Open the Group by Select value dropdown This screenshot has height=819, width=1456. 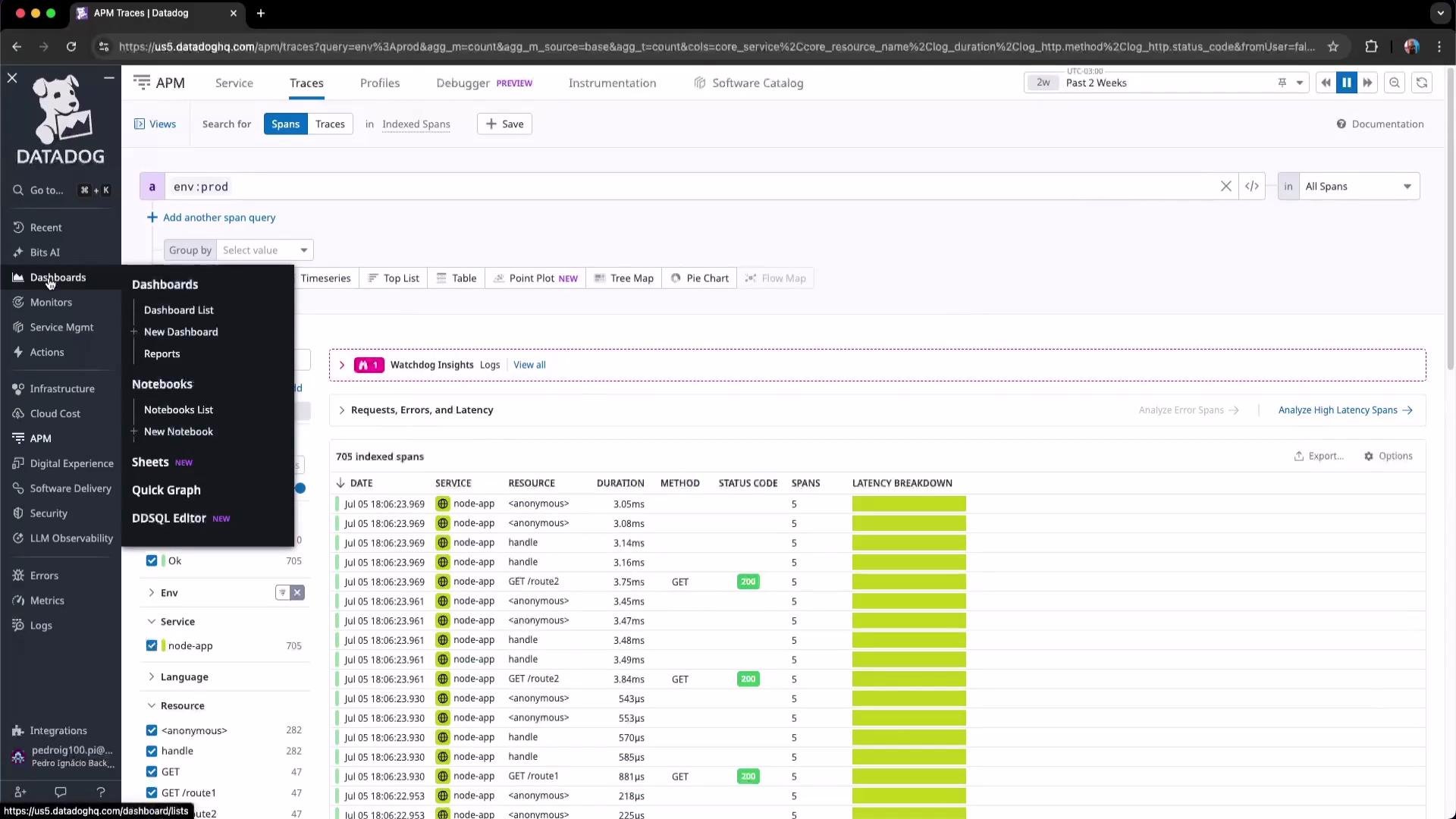coord(265,250)
